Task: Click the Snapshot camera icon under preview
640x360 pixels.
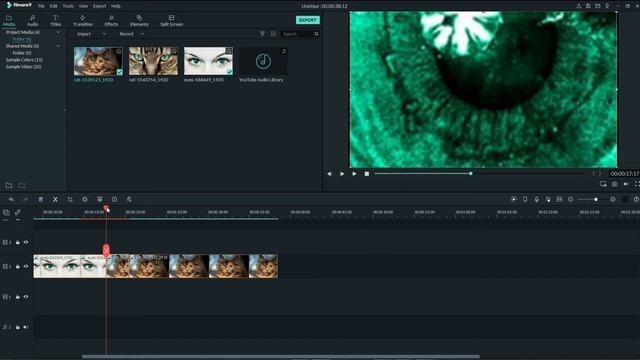Action: (615, 184)
